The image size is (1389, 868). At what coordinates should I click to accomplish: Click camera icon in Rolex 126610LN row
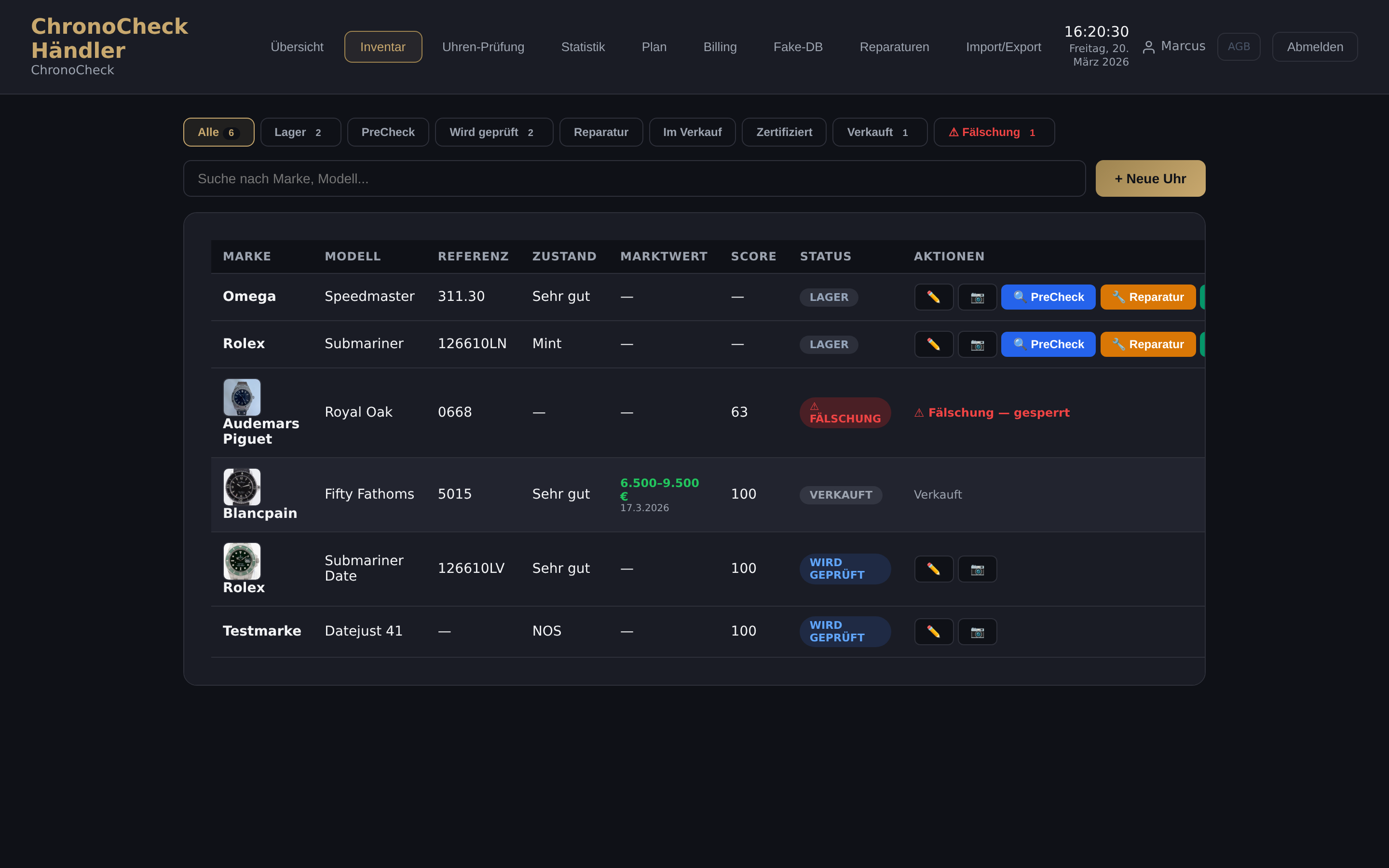(x=977, y=344)
